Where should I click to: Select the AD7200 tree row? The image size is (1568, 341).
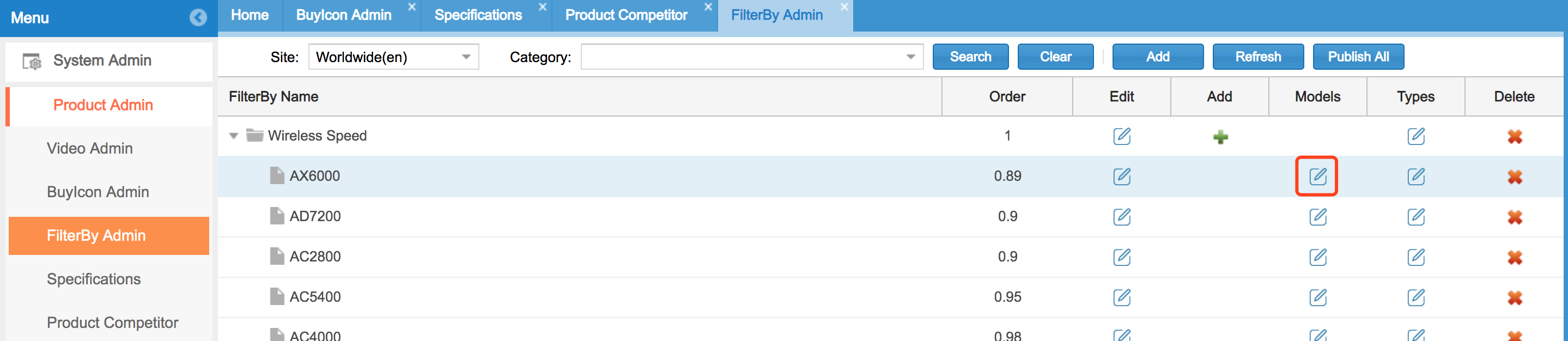(315, 217)
